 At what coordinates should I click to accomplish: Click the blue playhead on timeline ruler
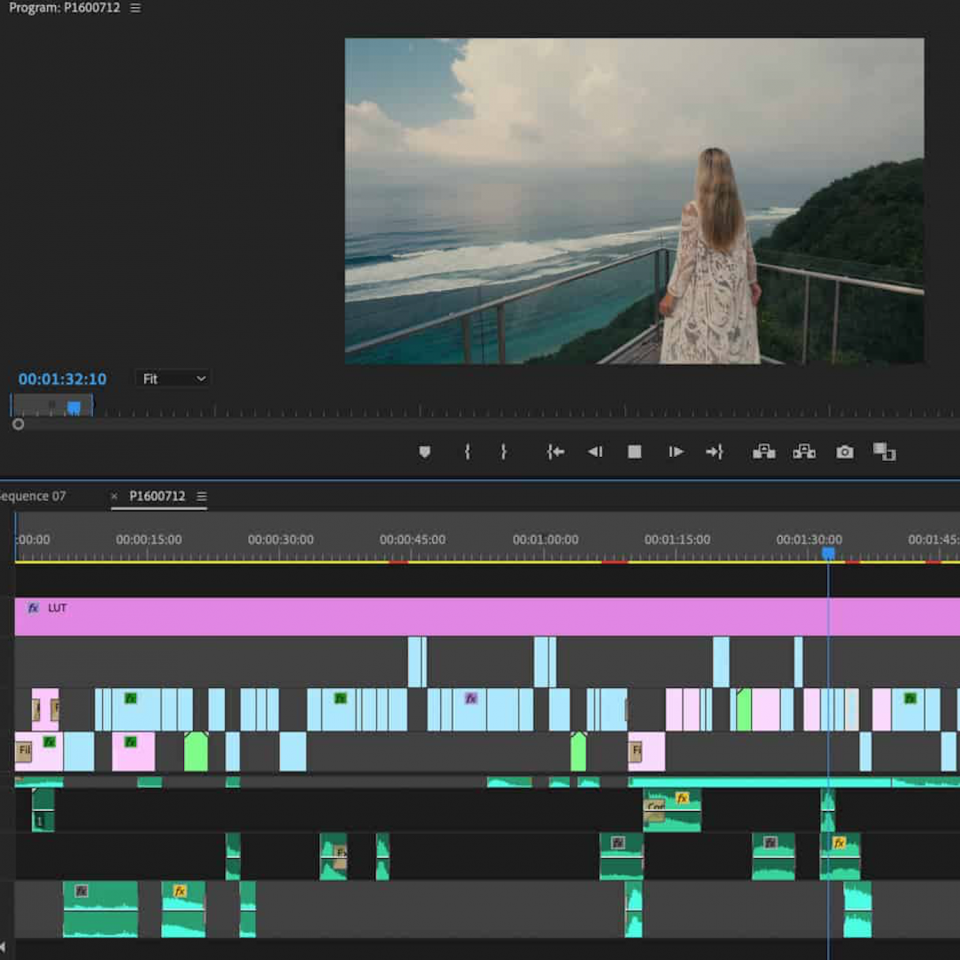pyautogui.click(x=828, y=553)
